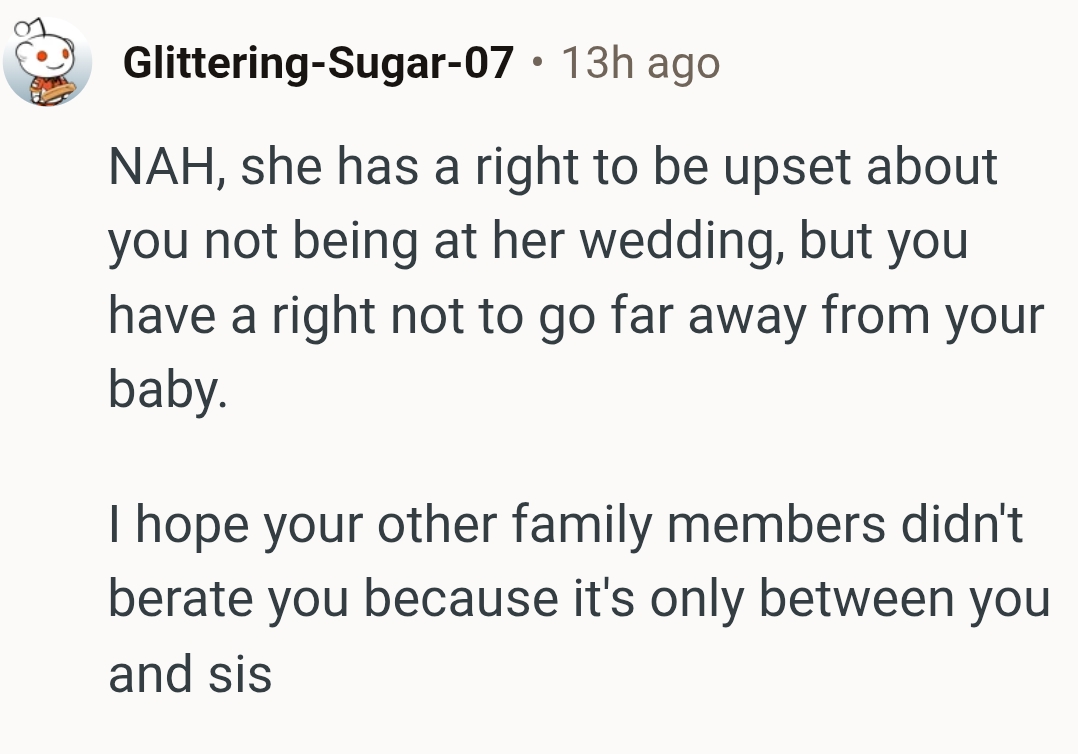Click the final words 'and sis'
Screen dimensions: 1078x754
(190, 675)
